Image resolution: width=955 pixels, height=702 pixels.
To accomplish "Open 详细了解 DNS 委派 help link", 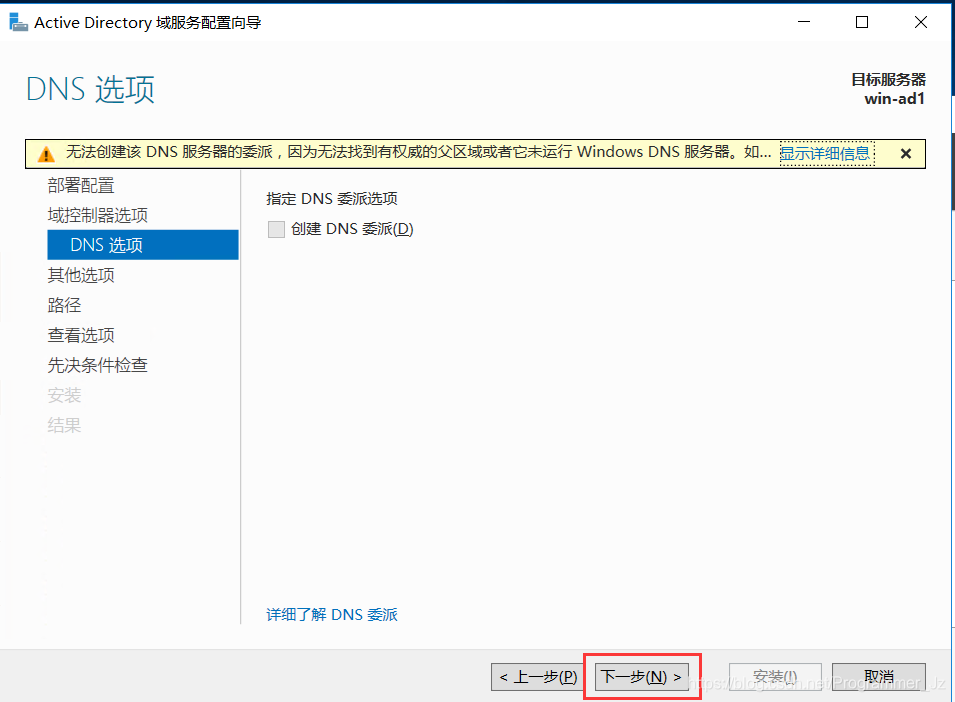I will tap(332, 614).
